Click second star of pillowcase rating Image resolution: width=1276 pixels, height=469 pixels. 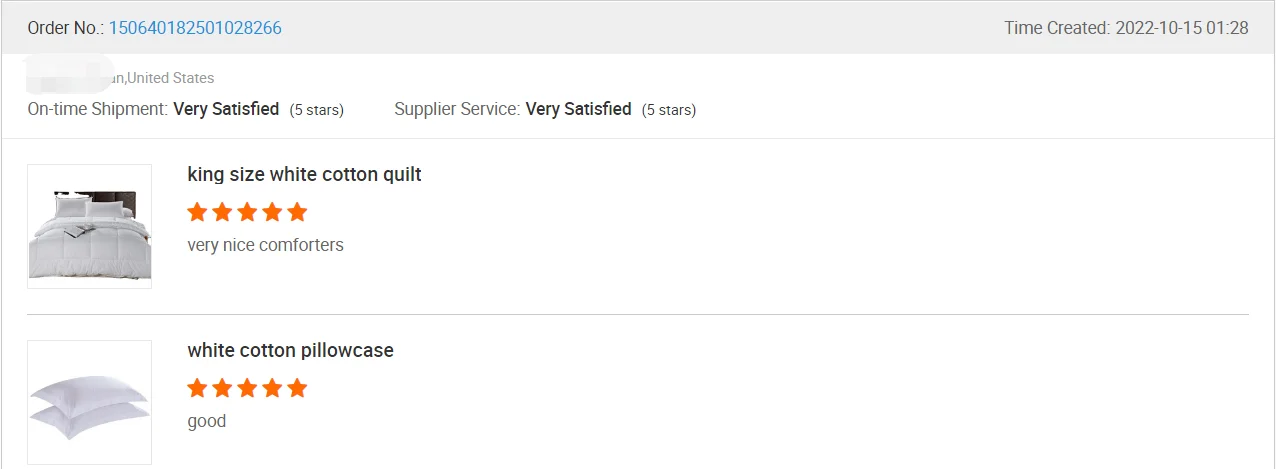pos(222,388)
